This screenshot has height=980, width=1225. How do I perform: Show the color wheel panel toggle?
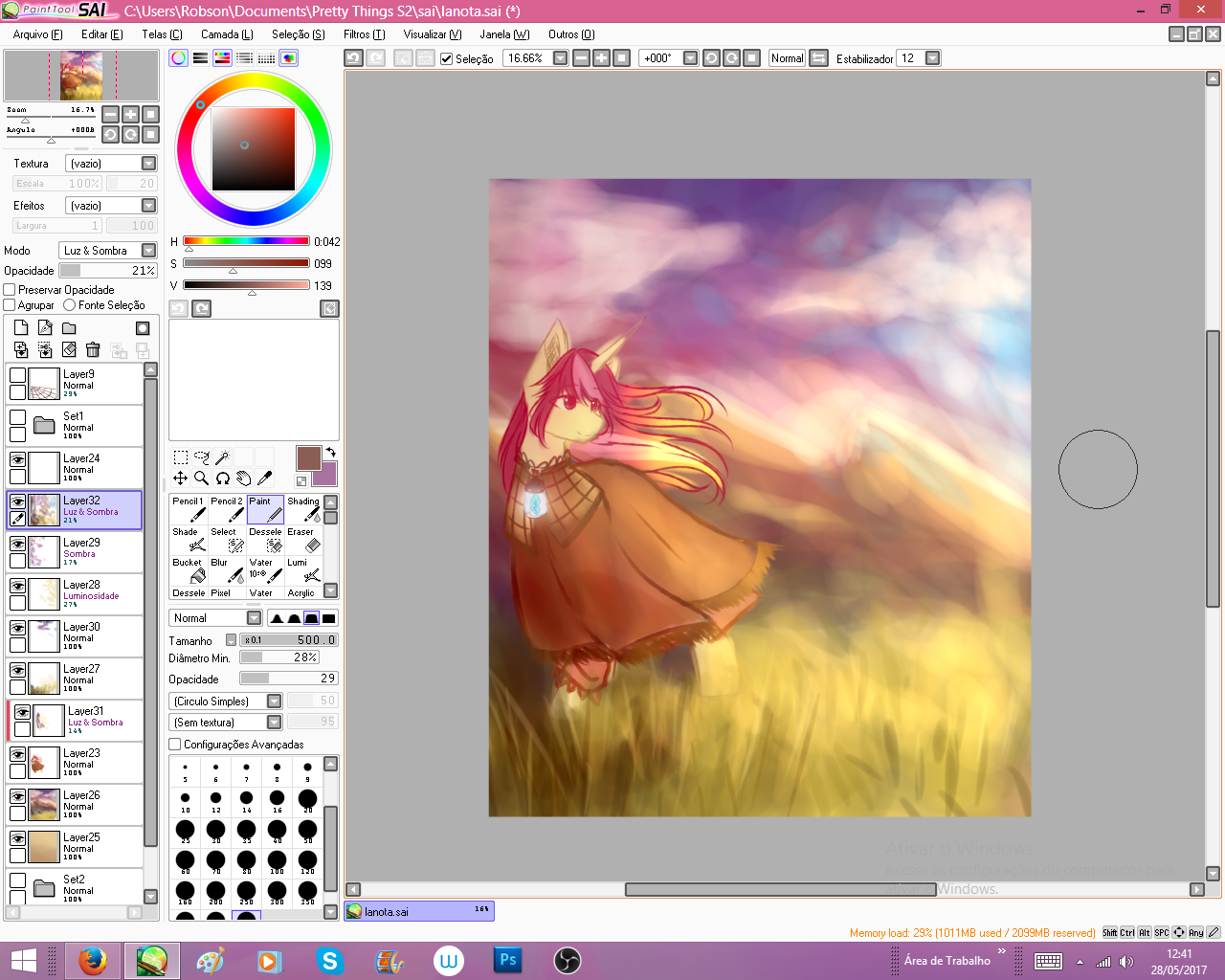click(x=178, y=58)
